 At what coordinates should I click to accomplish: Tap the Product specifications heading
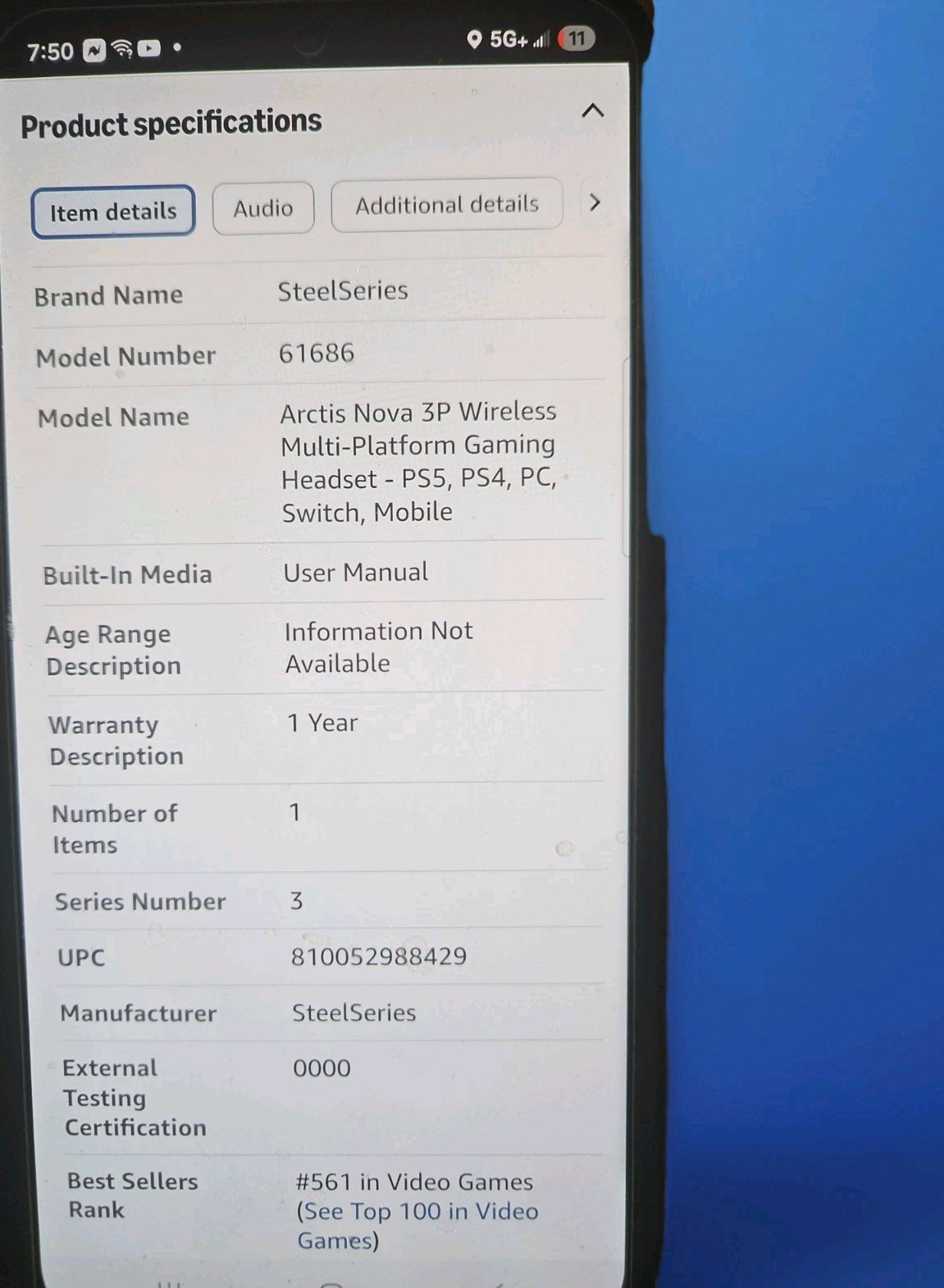click(x=171, y=124)
